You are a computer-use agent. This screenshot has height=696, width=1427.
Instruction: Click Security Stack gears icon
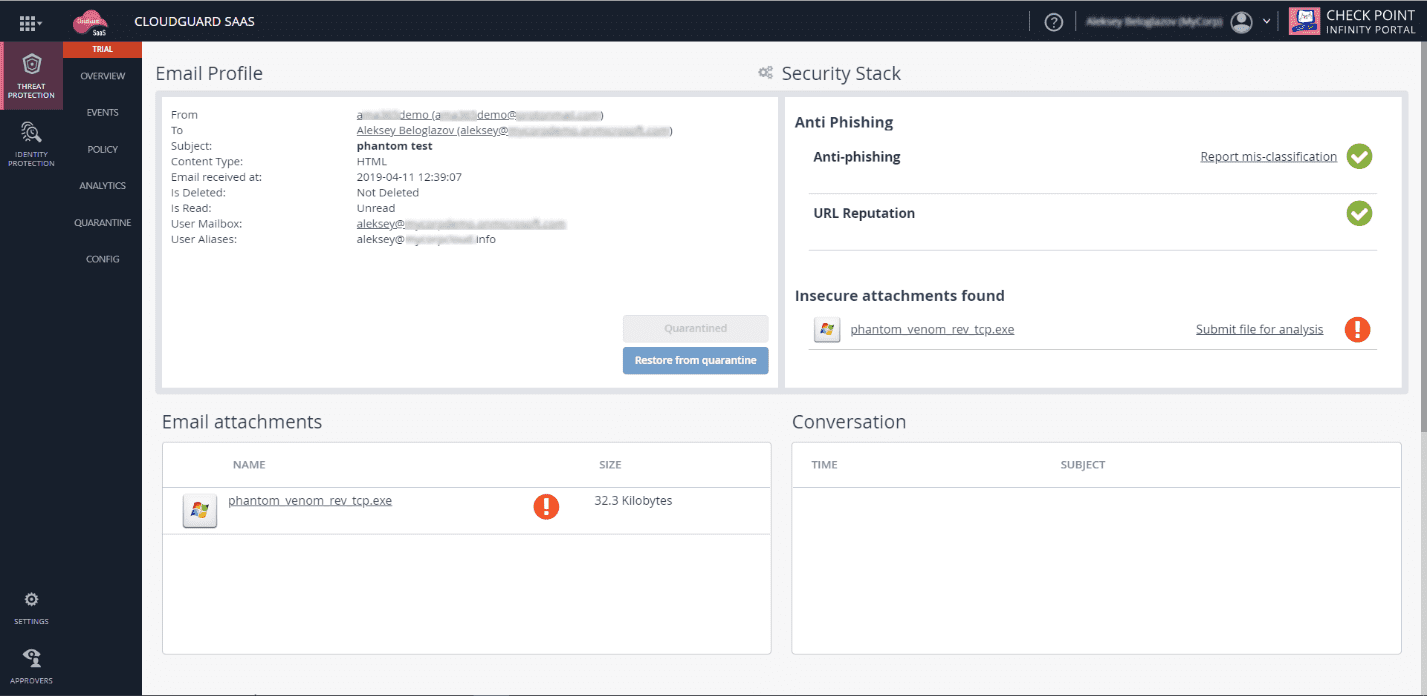click(766, 73)
